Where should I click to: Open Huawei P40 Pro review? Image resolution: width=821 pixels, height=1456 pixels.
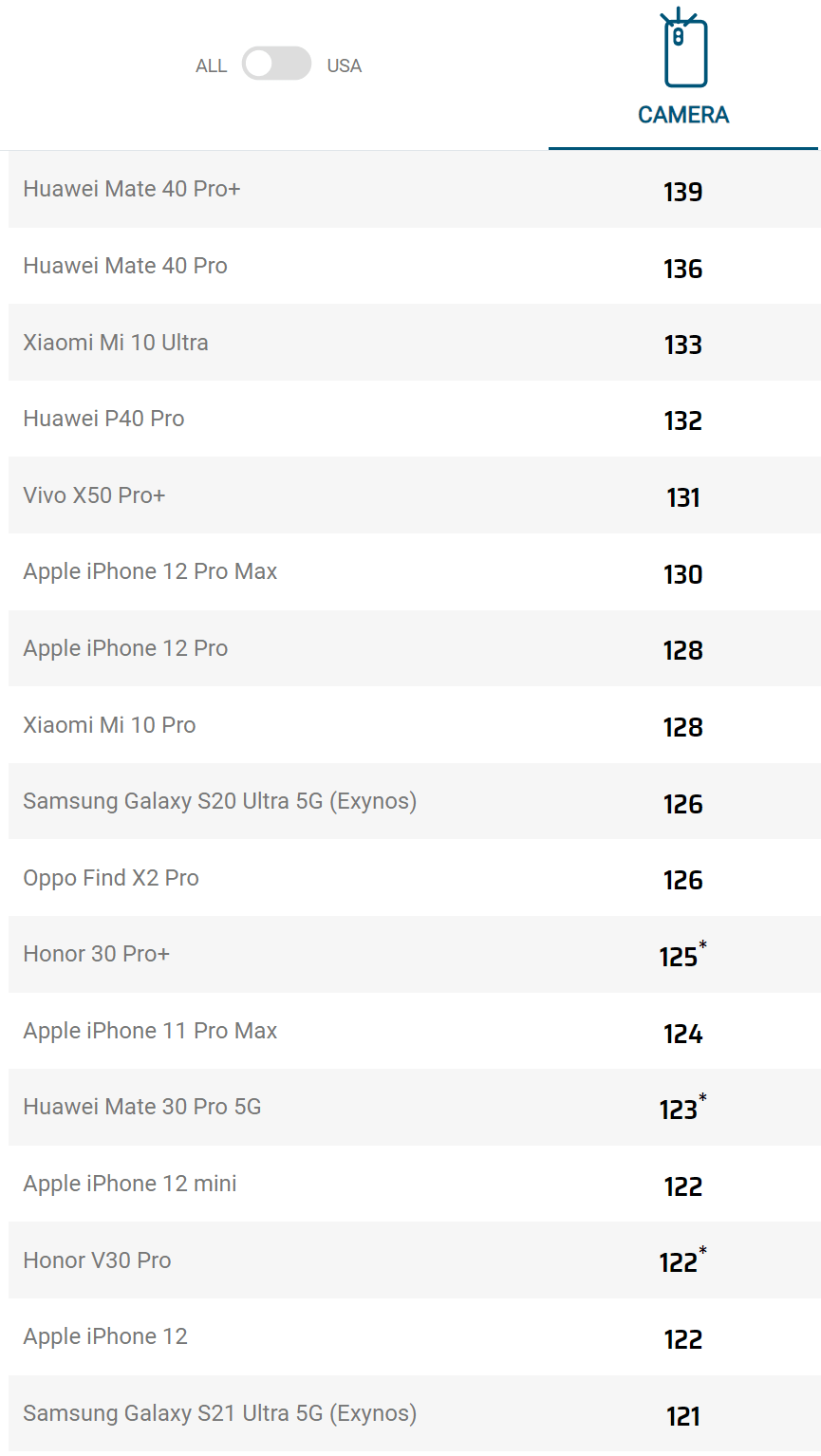[x=103, y=419]
